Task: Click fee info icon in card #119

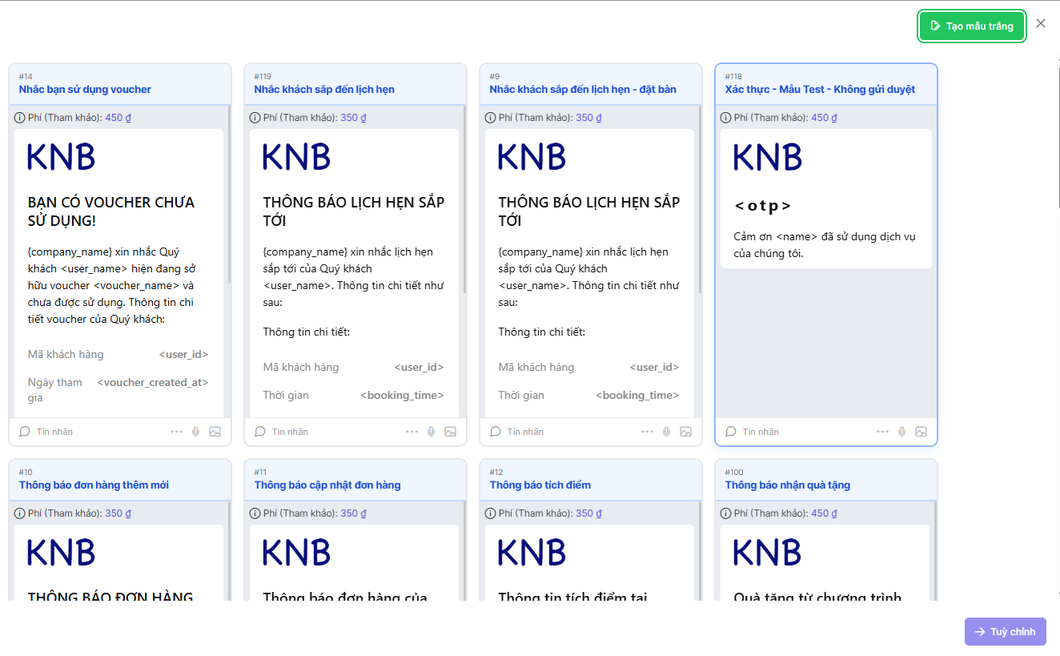Action: [x=255, y=118]
